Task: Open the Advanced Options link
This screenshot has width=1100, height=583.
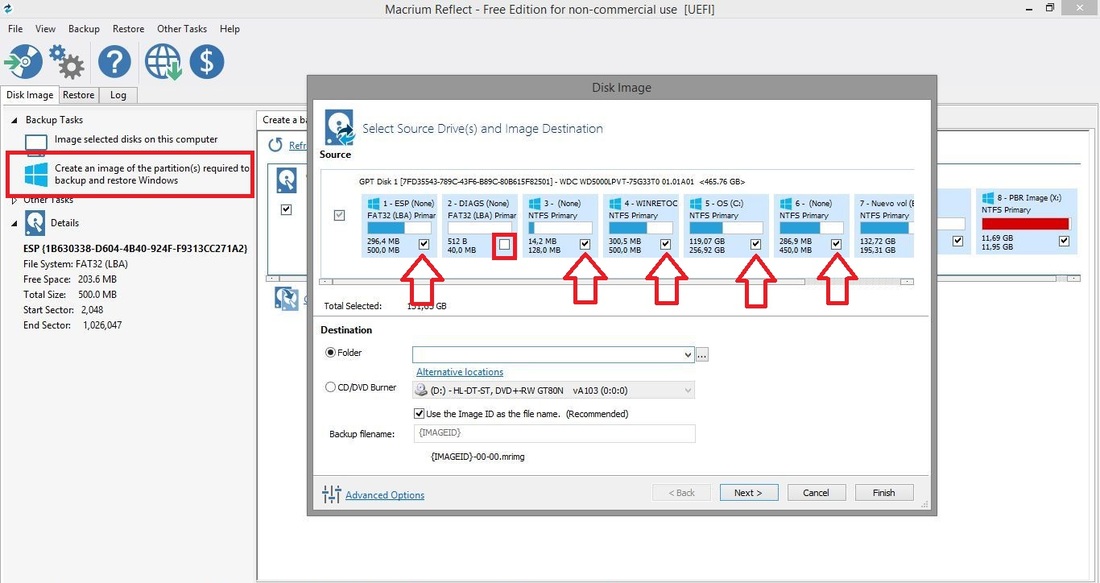Action: click(385, 495)
